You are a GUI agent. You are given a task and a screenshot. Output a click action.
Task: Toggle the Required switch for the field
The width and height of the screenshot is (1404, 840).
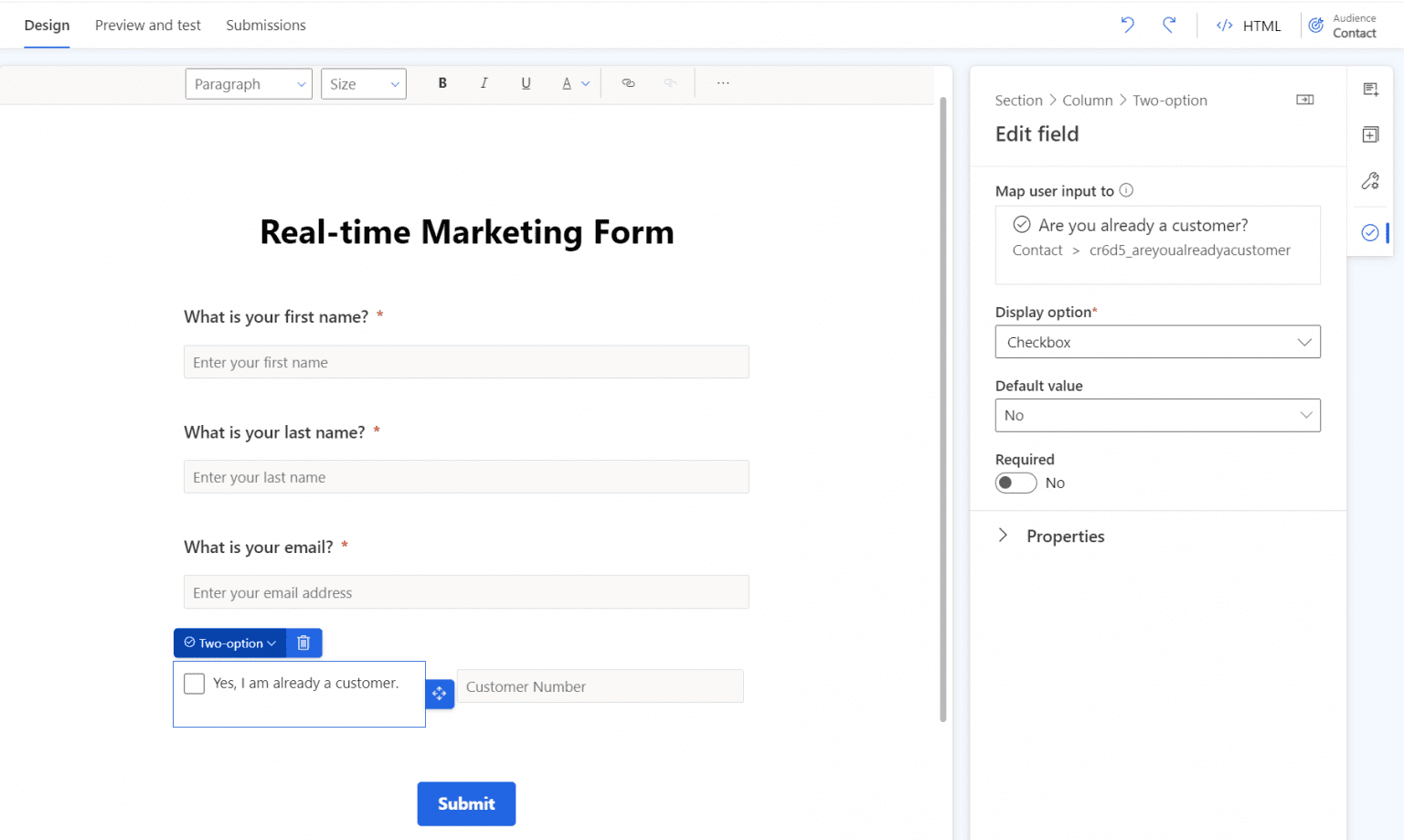(x=1016, y=483)
